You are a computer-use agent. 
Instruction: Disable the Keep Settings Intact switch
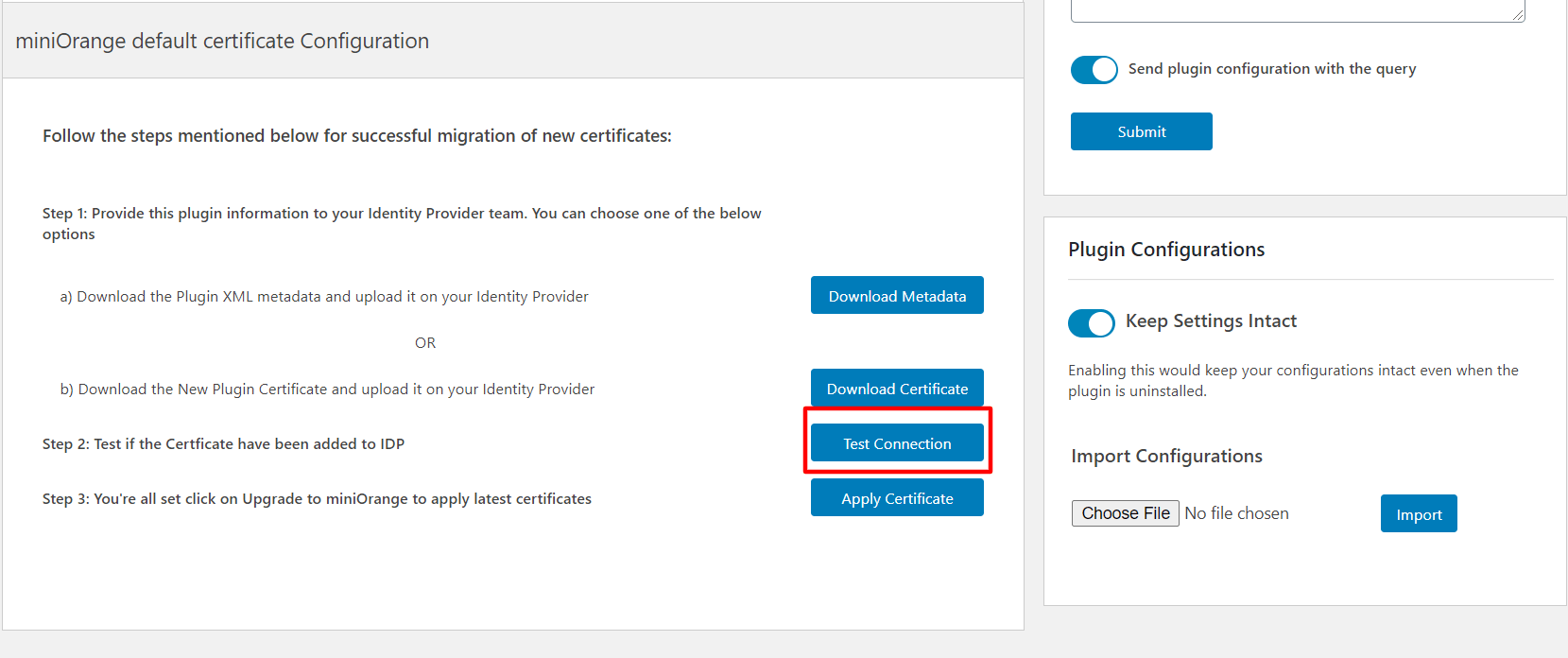[1092, 323]
